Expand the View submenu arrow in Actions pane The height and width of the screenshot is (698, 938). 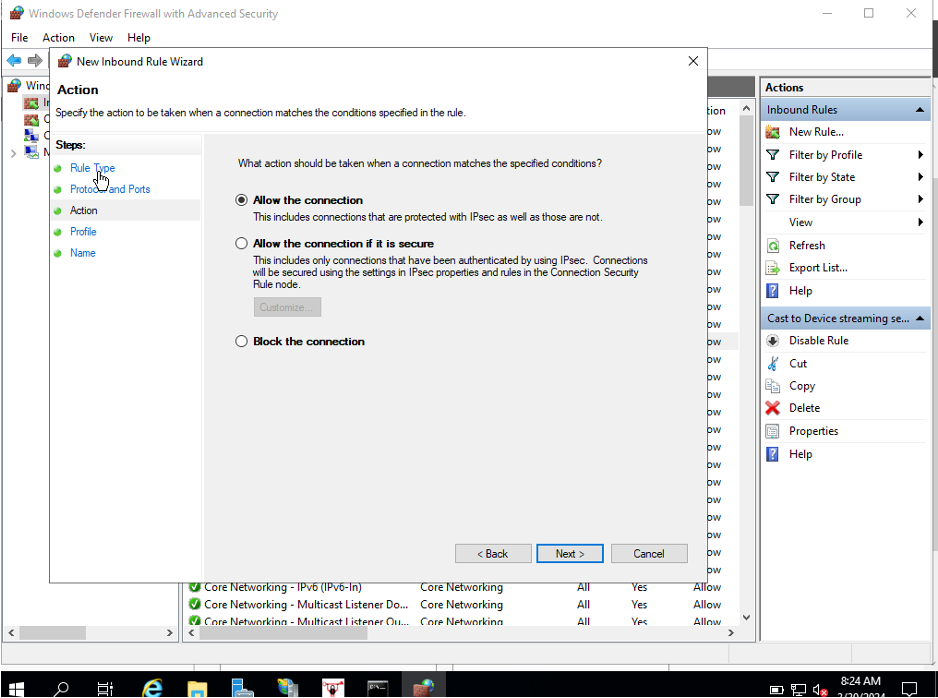click(x=920, y=222)
